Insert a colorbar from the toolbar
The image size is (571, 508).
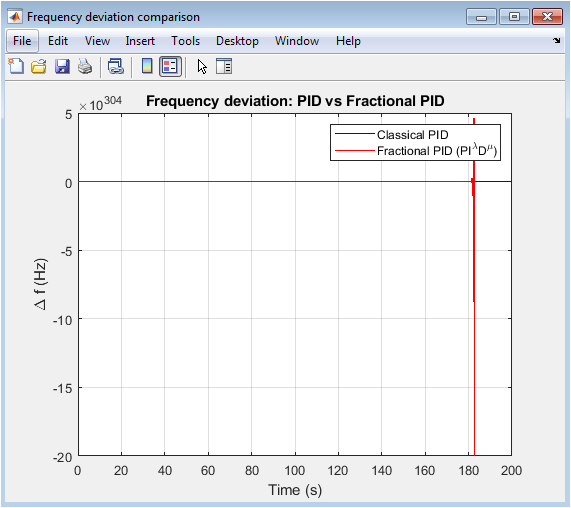(147, 67)
